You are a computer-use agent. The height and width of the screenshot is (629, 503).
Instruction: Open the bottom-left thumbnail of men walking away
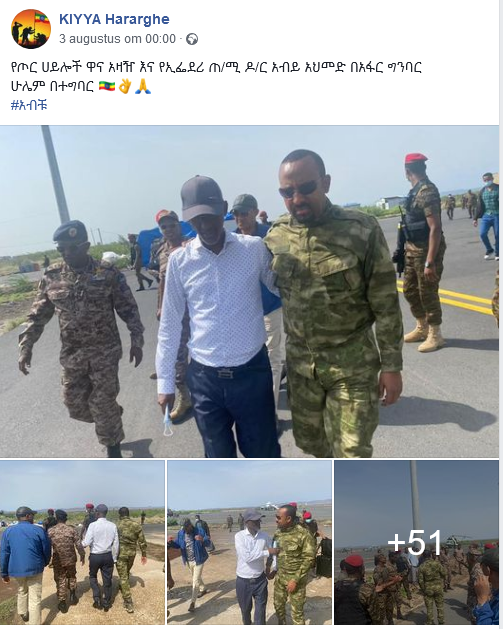(82, 542)
